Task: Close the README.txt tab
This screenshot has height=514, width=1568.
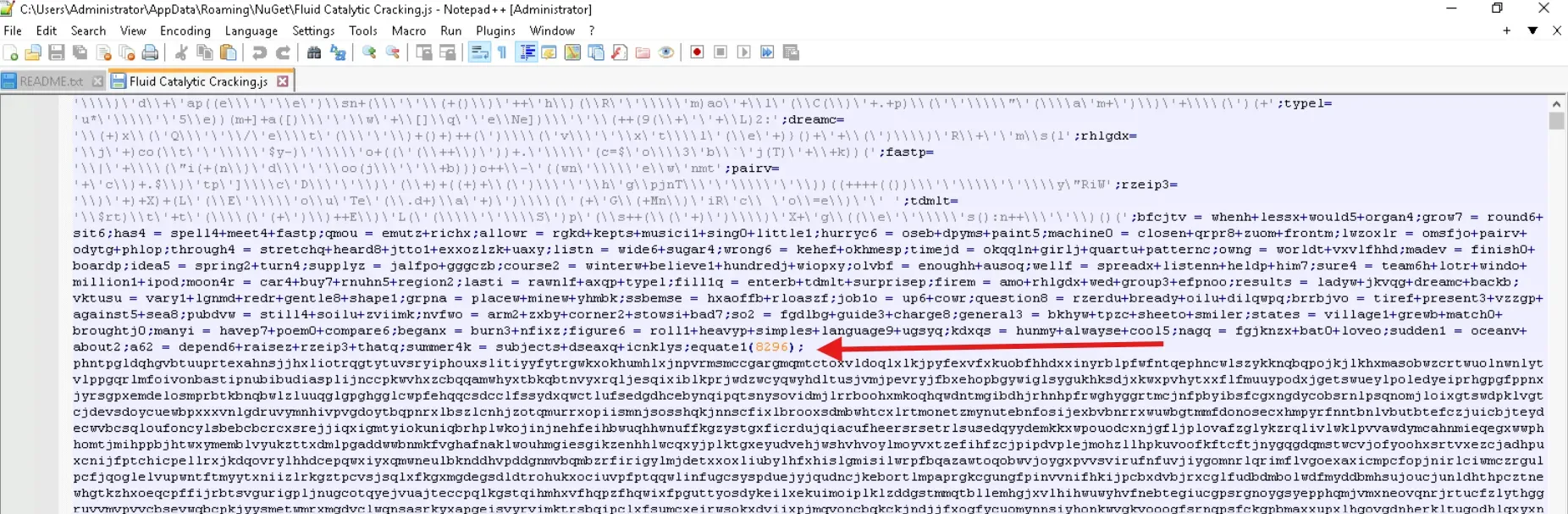Action: click(97, 81)
